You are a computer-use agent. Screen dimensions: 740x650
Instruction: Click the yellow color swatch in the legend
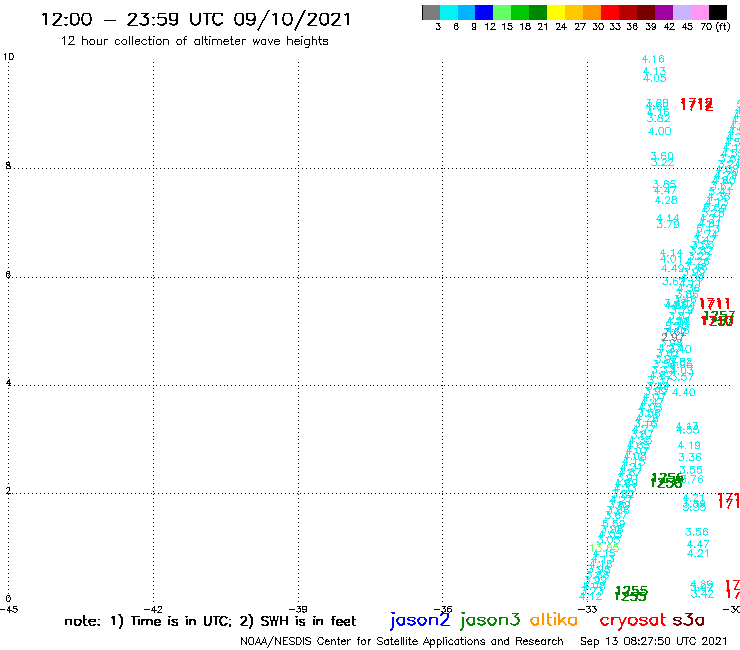tap(556, 12)
